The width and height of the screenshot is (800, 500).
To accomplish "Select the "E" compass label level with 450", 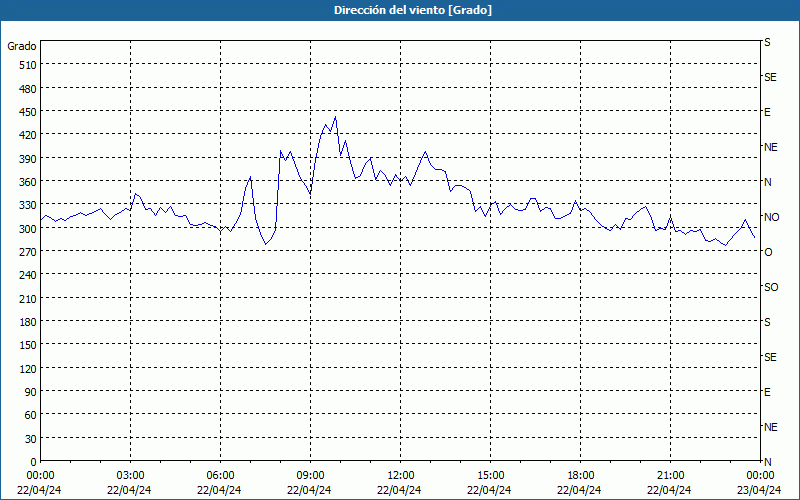I will pos(767,112).
